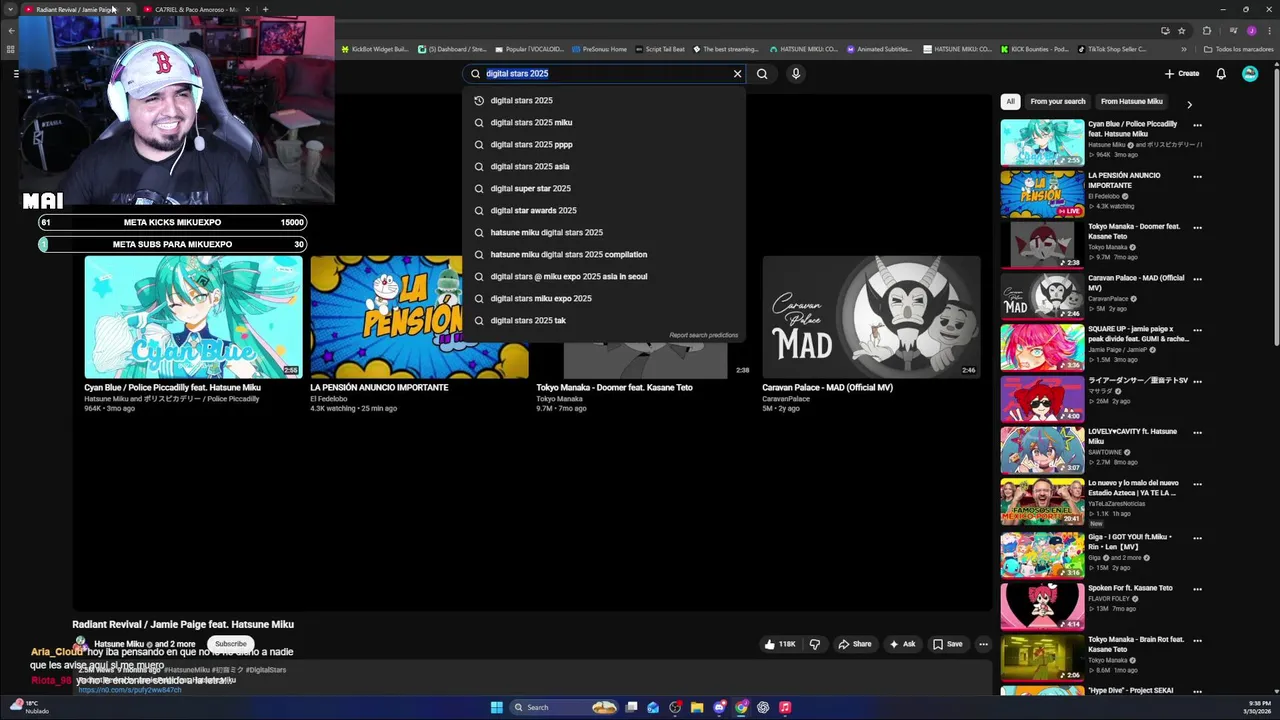Open options menu for LOVELY CAVITY sidebar video
The width and height of the screenshot is (1280, 720).
1197,433
